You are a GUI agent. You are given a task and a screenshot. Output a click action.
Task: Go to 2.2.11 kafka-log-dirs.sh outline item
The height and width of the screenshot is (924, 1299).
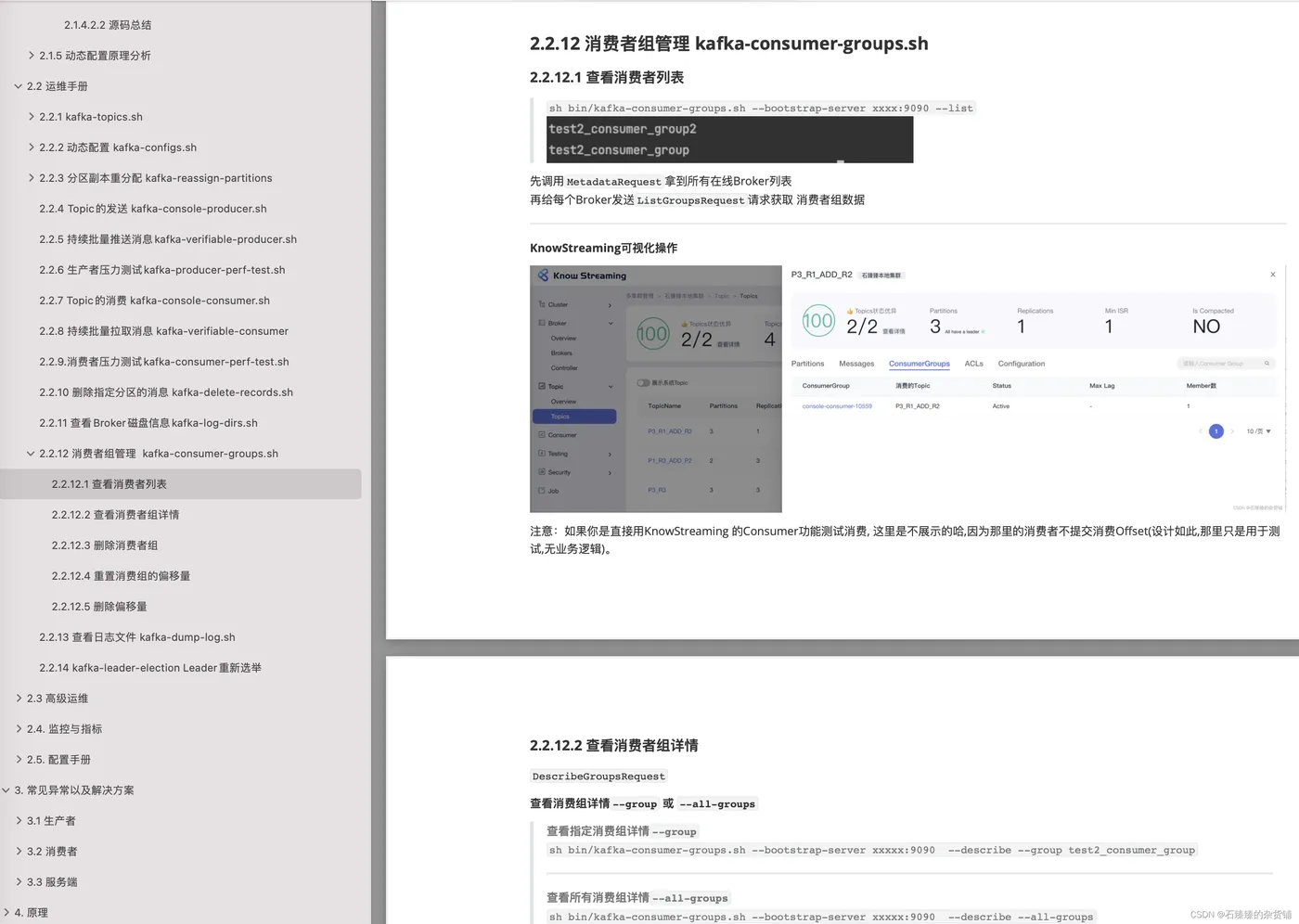pos(148,423)
